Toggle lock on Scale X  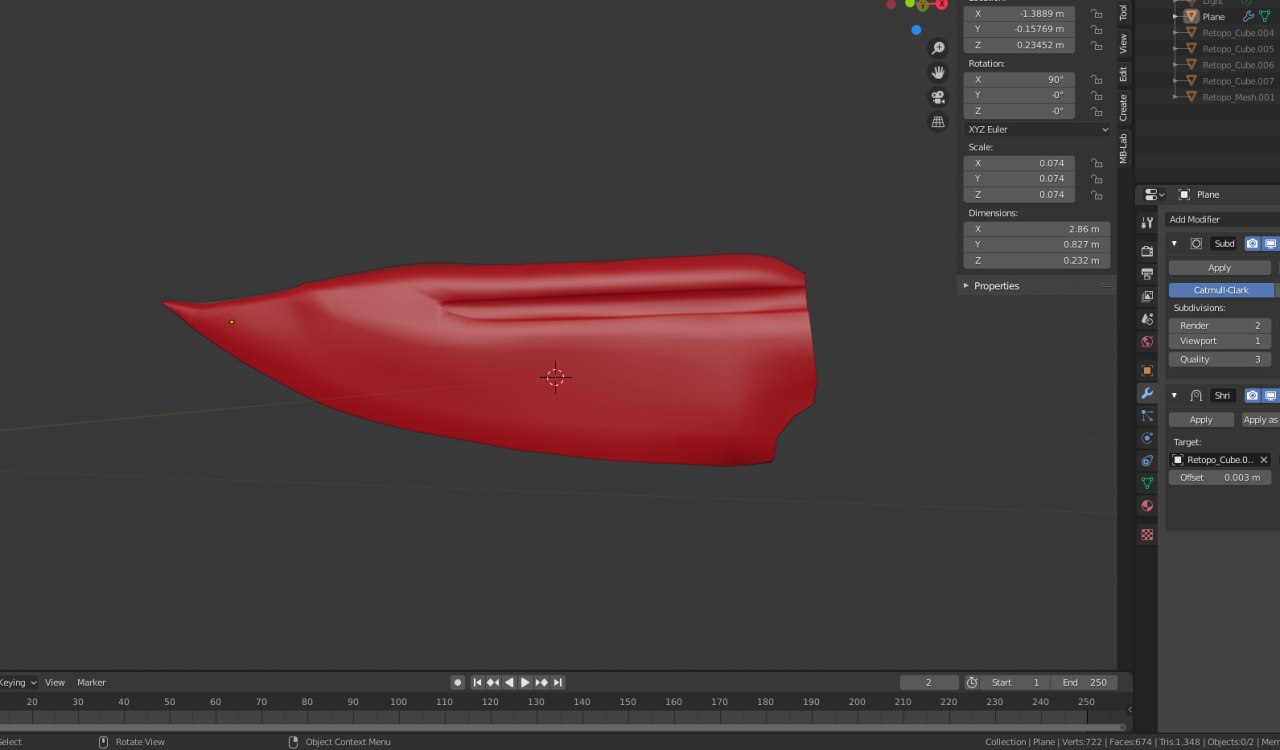click(1097, 163)
